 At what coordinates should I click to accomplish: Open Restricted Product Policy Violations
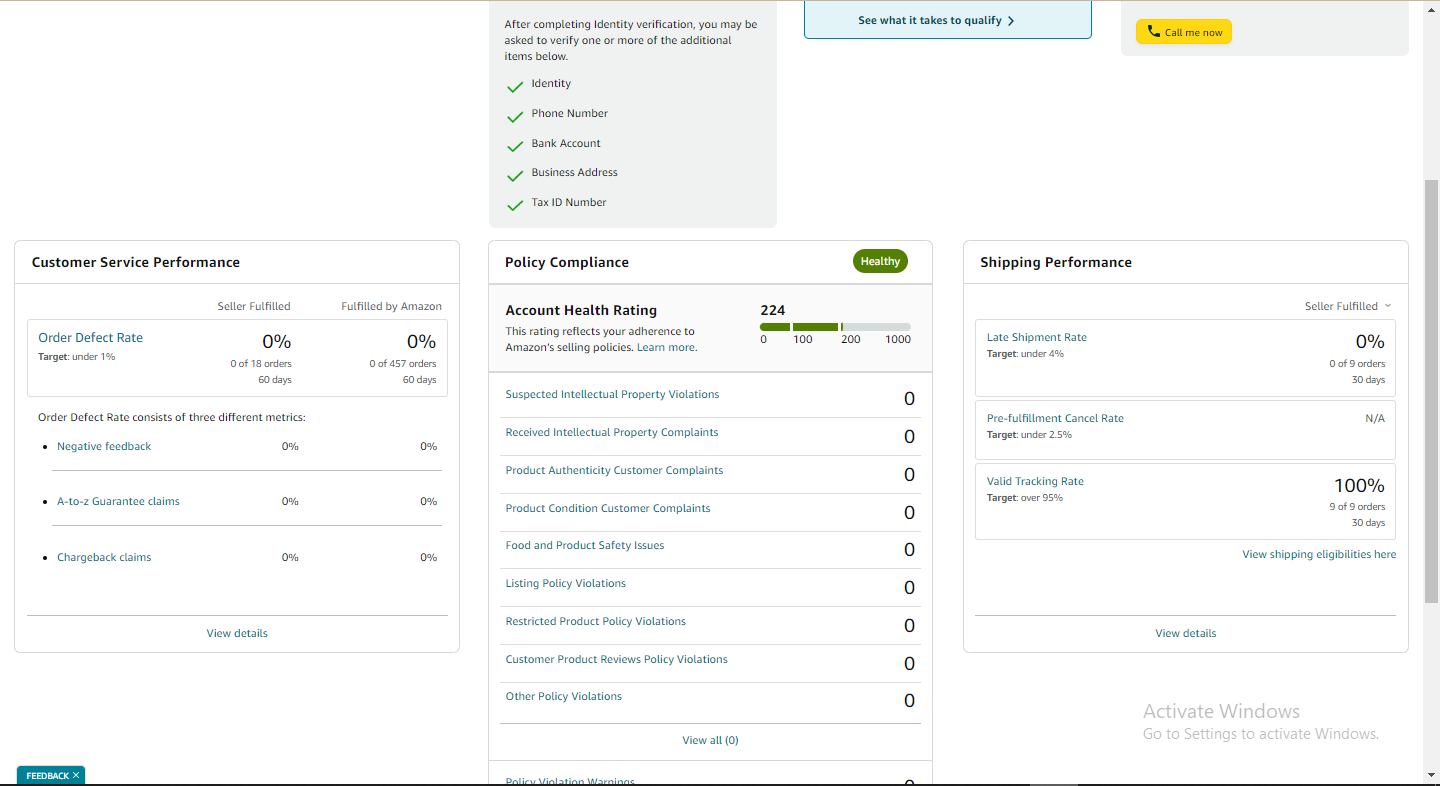point(596,621)
